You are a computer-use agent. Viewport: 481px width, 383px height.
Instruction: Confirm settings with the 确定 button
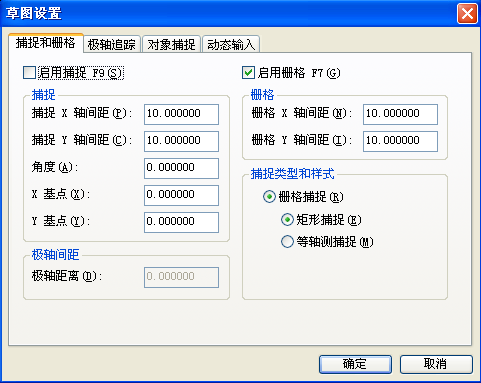(x=355, y=364)
